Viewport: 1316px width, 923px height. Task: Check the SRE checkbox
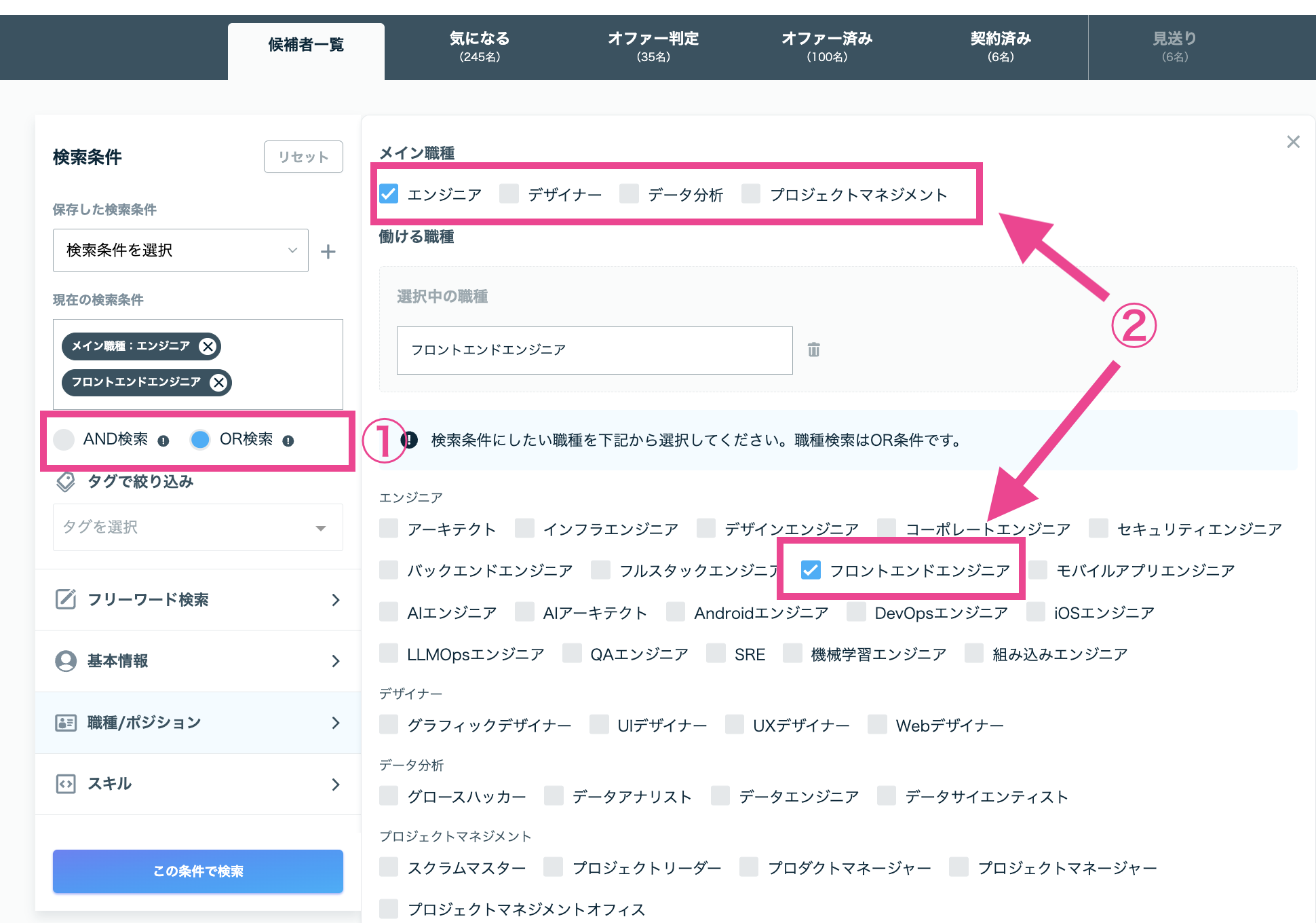tap(716, 654)
